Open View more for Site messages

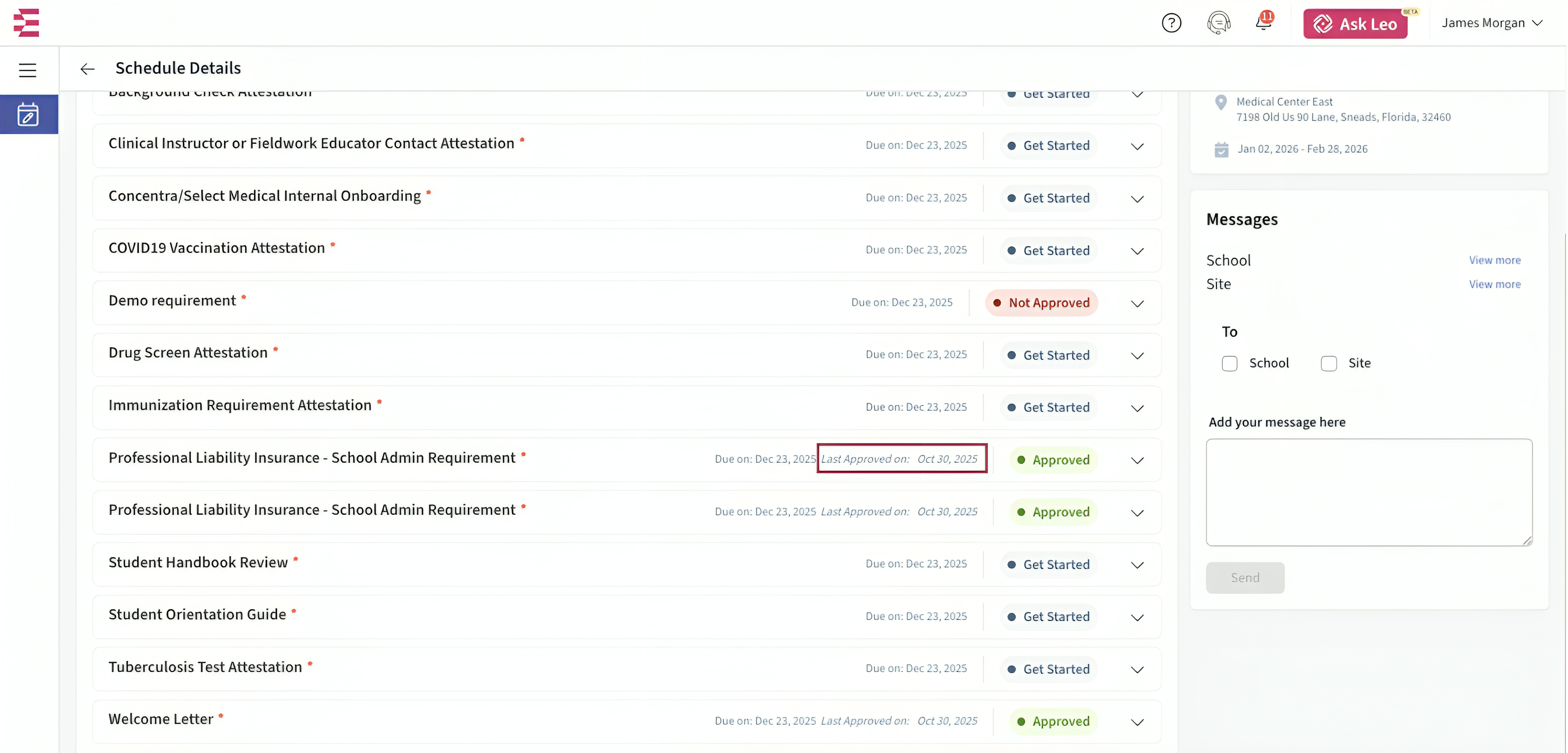1494,284
